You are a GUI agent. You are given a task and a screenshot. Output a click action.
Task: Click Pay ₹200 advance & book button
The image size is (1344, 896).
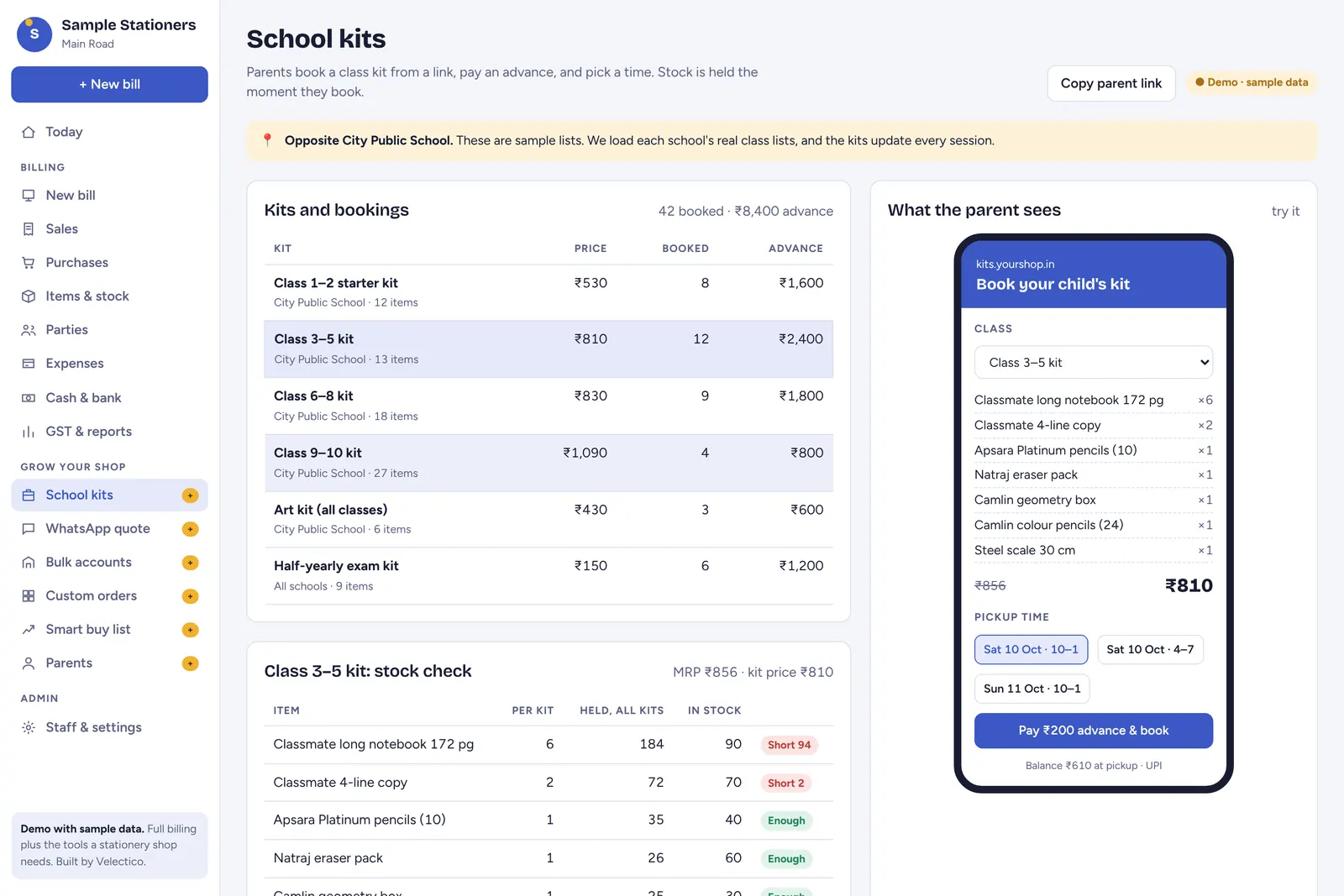pos(1093,731)
